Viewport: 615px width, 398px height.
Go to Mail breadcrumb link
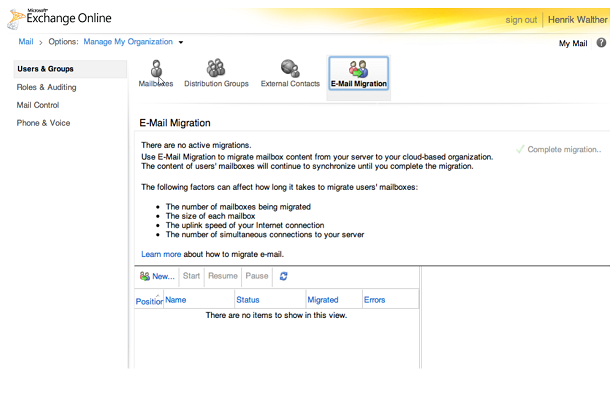(x=26, y=42)
